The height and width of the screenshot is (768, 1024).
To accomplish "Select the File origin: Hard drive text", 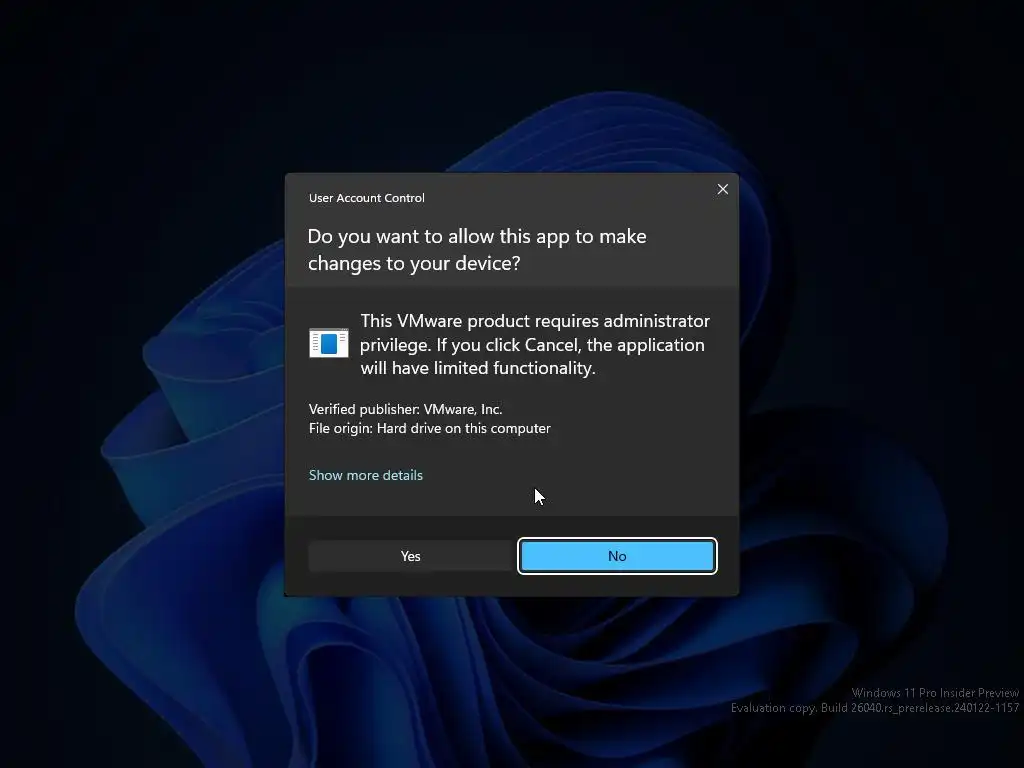I will click(x=430, y=428).
